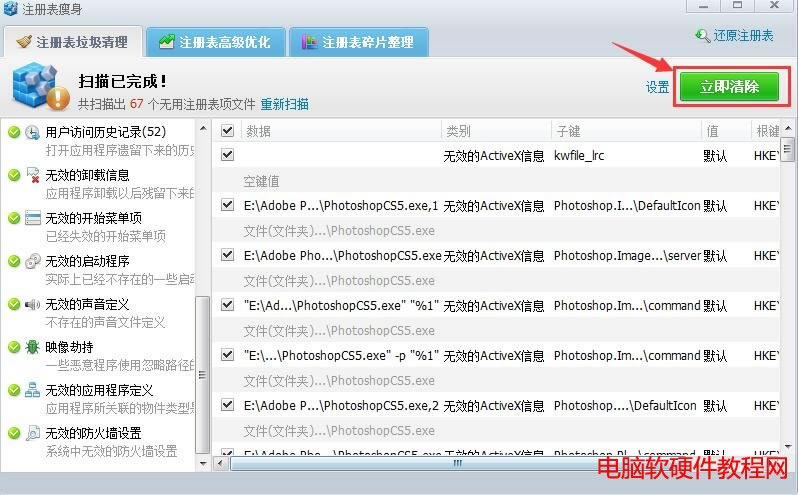Click results table vertical scroll-up arrow
The width and height of the screenshot is (798, 495).
[x=788, y=128]
